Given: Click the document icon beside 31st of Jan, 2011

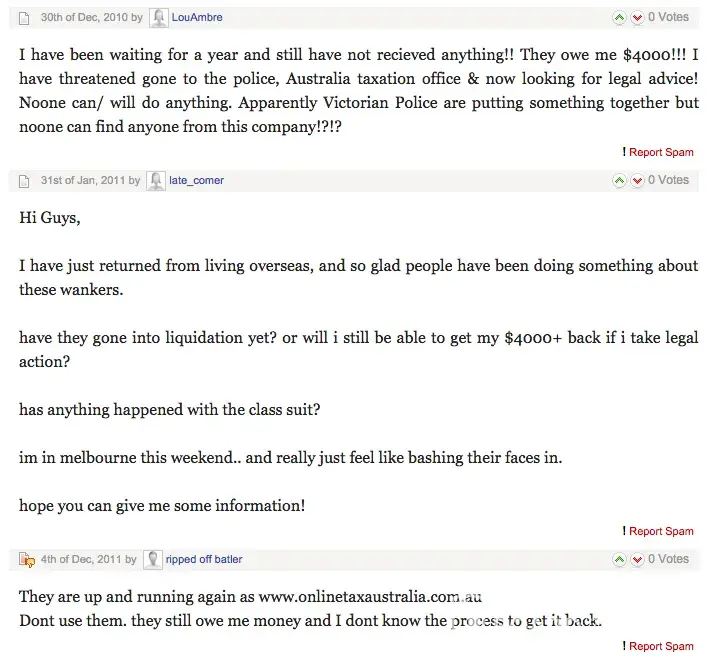Looking at the screenshot, I should pyautogui.click(x=25, y=181).
